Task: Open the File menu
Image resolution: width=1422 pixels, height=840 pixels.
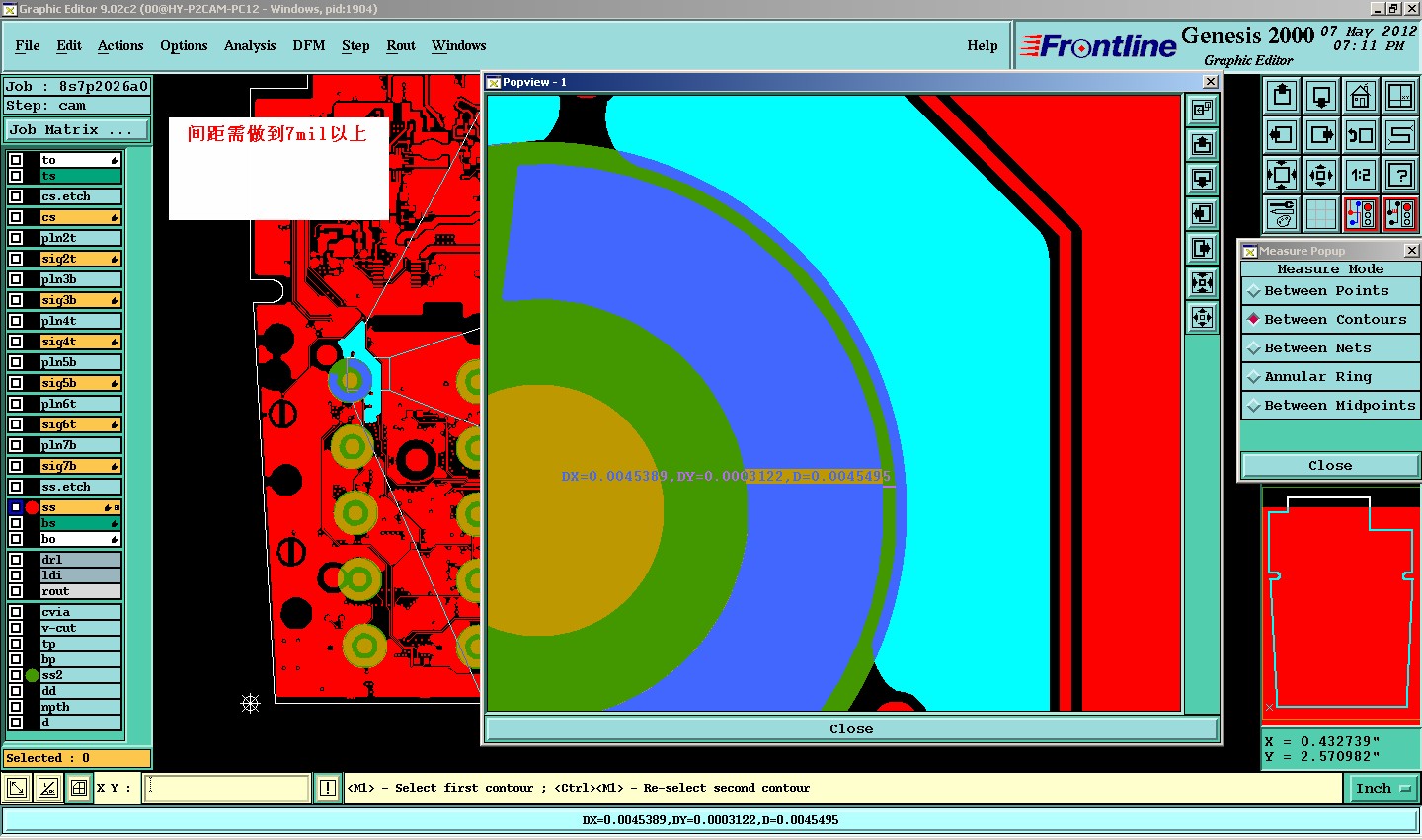Action: pos(28,45)
